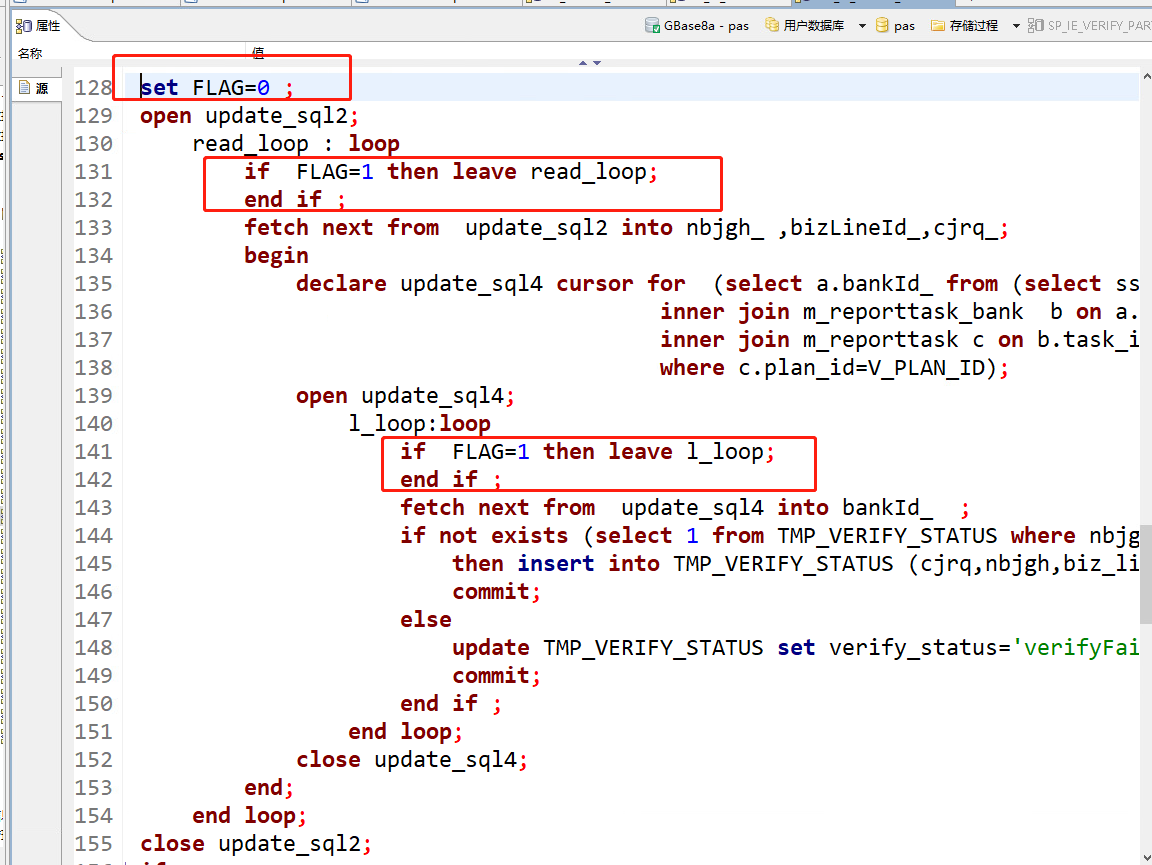Click line 'close update_sql2;'

click(x=256, y=843)
